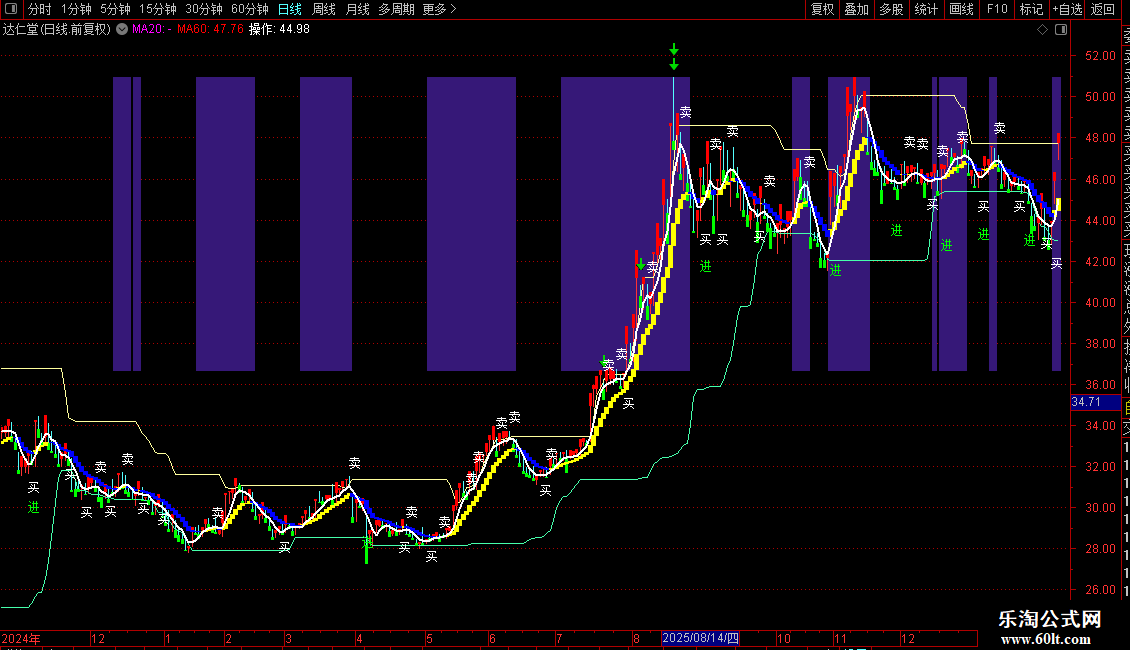Click the MA60: 47.76 indicator value
The image size is (1130, 650).
click(x=210, y=30)
